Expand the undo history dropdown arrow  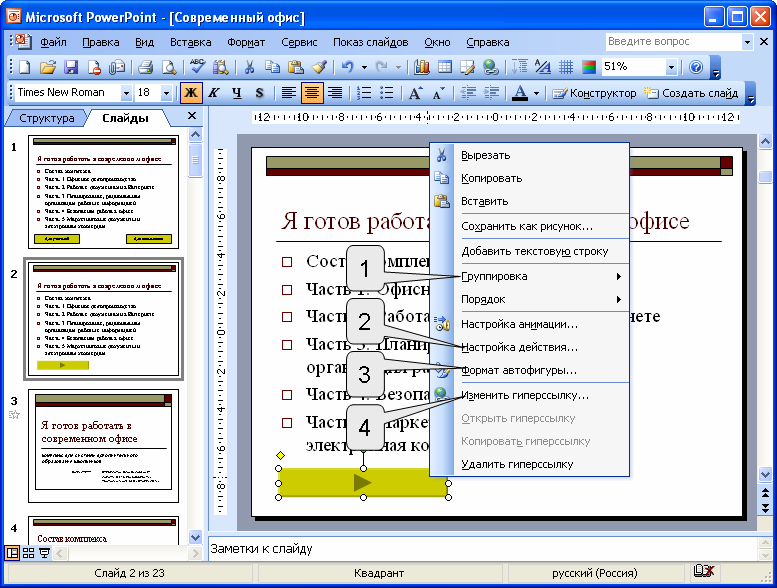[364, 67]
